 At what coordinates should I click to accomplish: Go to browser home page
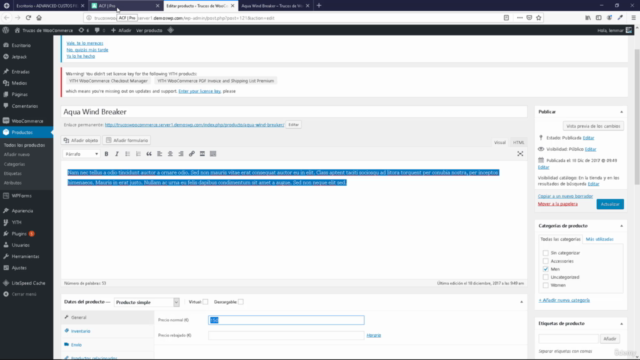39,18
